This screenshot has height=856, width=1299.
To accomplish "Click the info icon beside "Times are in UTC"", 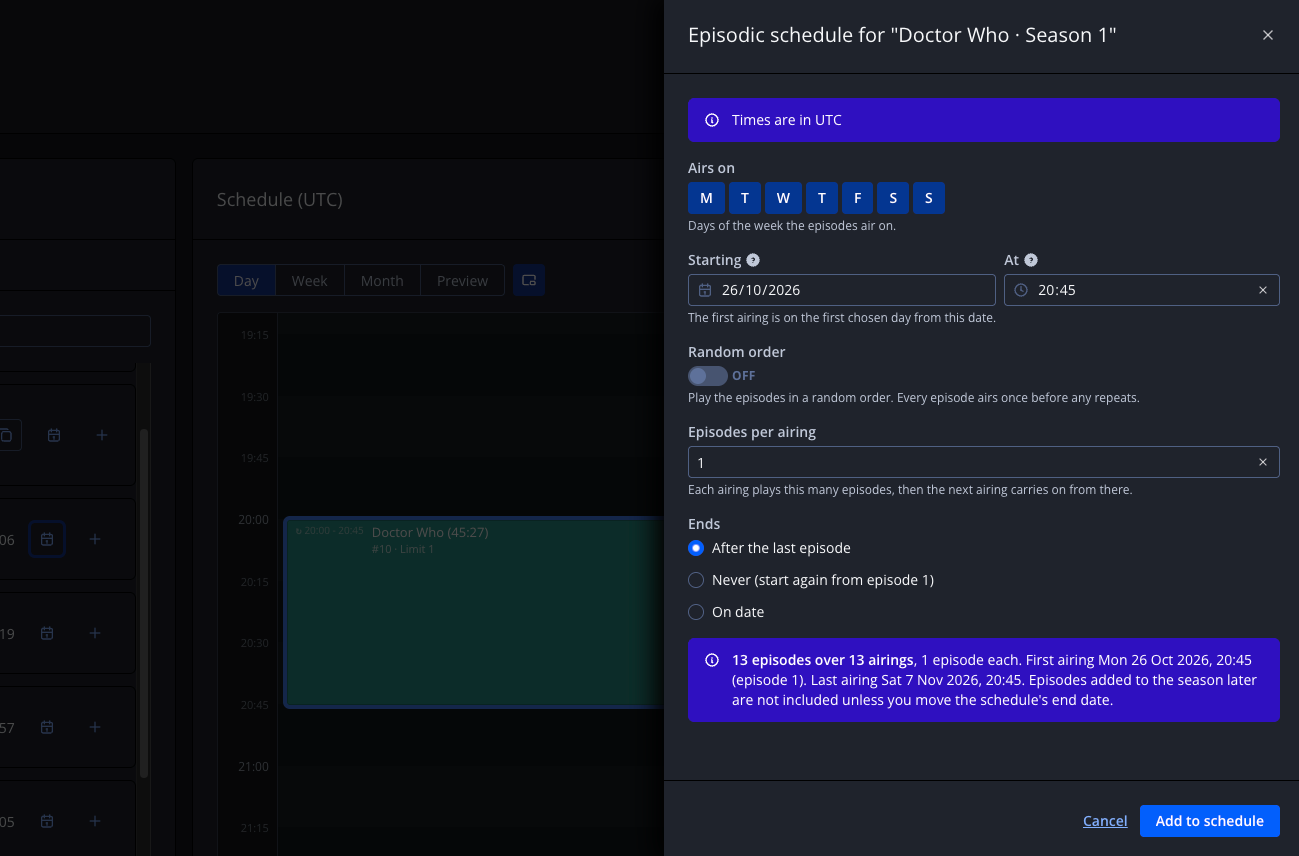I will [x=712, y=120].
